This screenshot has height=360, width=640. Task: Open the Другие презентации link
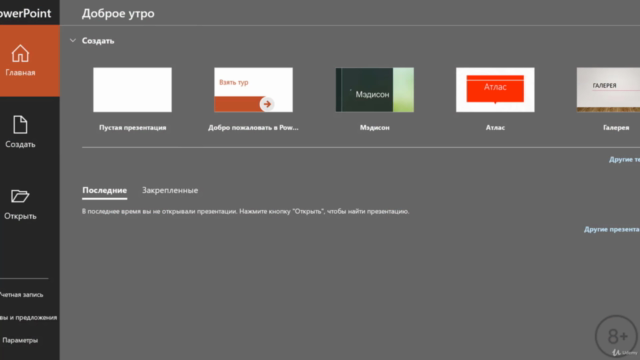(x=612, y=229)
